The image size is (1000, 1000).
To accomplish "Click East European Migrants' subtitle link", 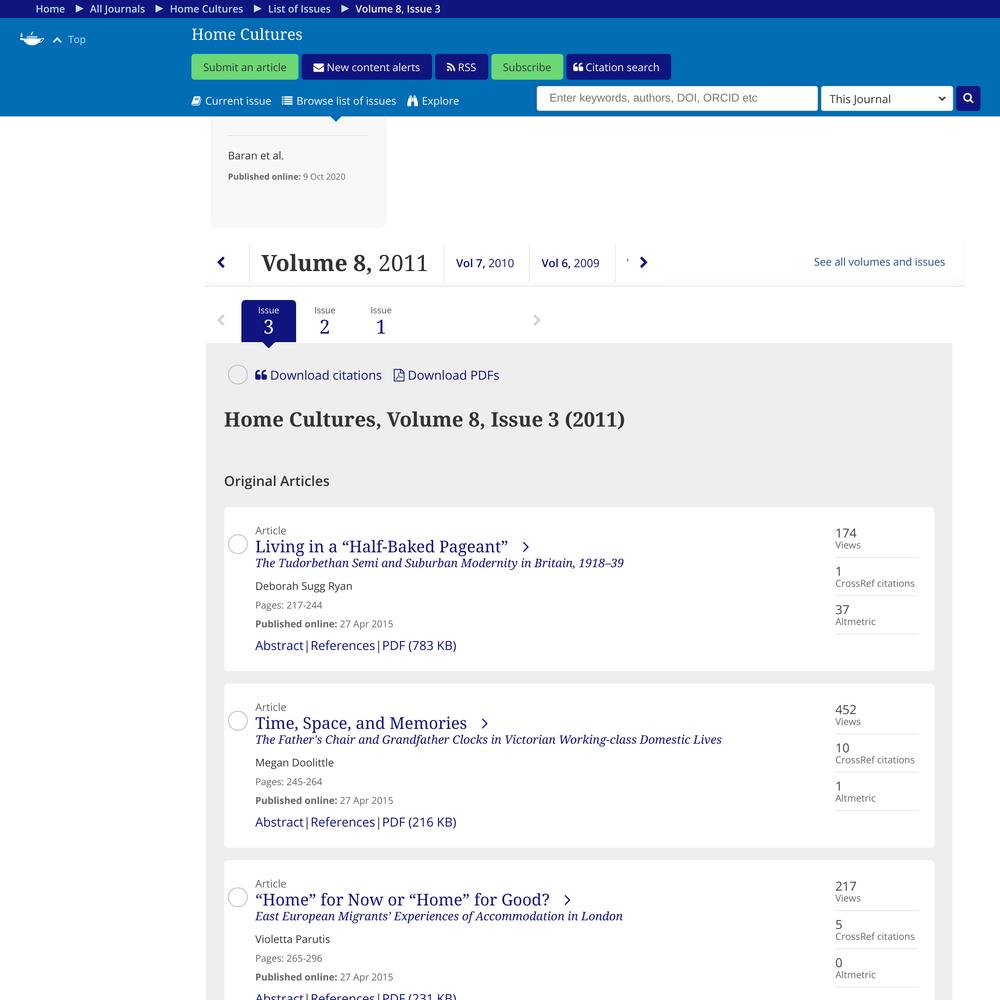I will (x=439, y=916).
